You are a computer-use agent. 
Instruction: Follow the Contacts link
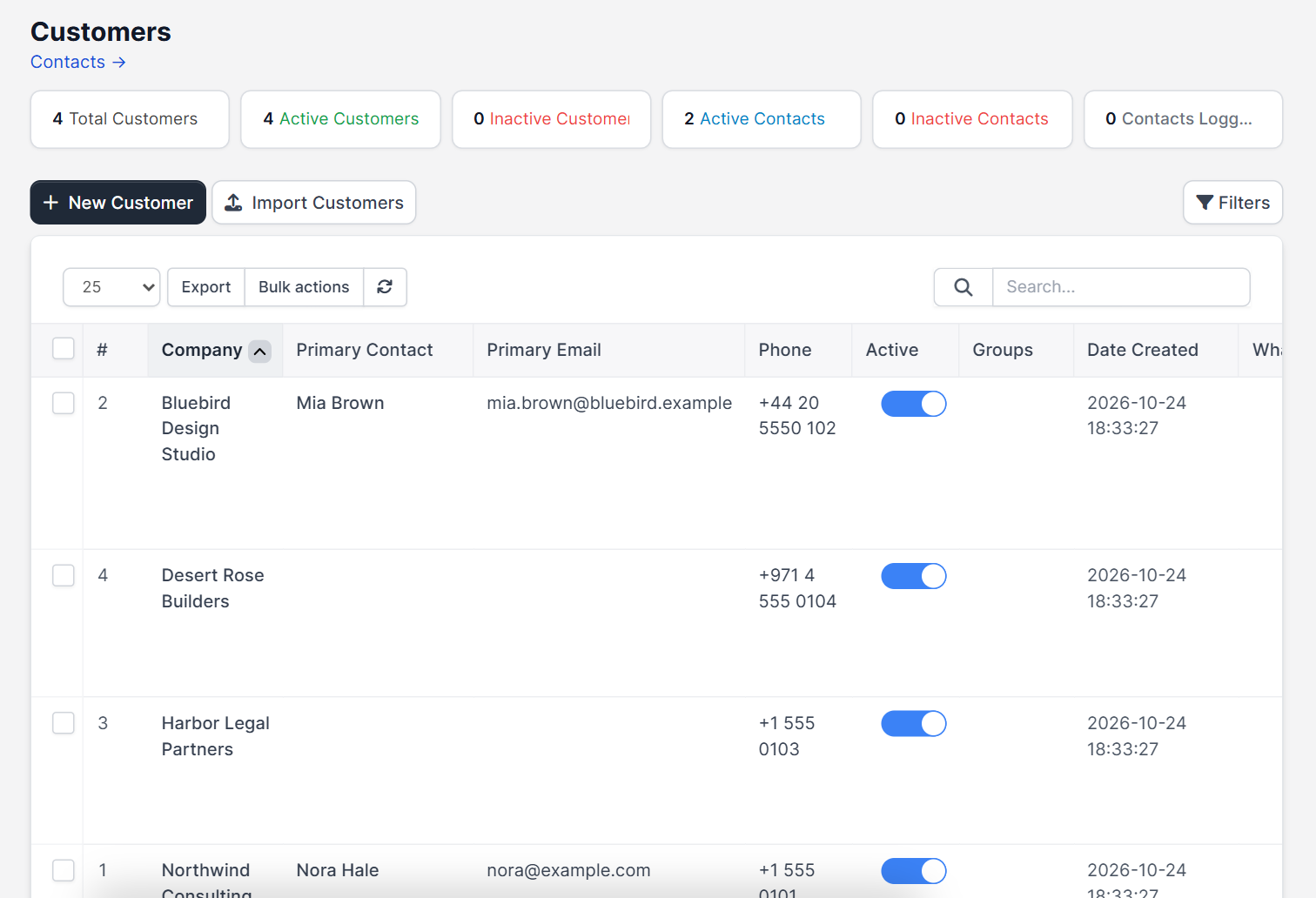coord(78,62)
